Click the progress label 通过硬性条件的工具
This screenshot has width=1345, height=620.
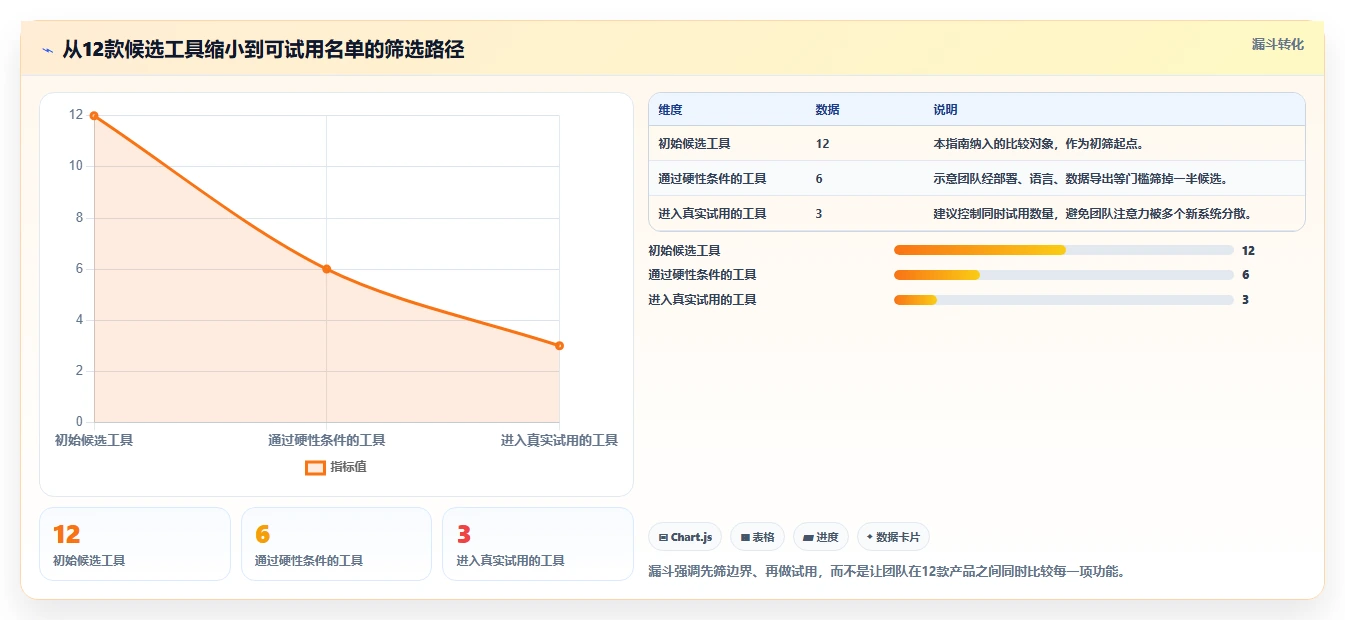(x=702, y=275)
